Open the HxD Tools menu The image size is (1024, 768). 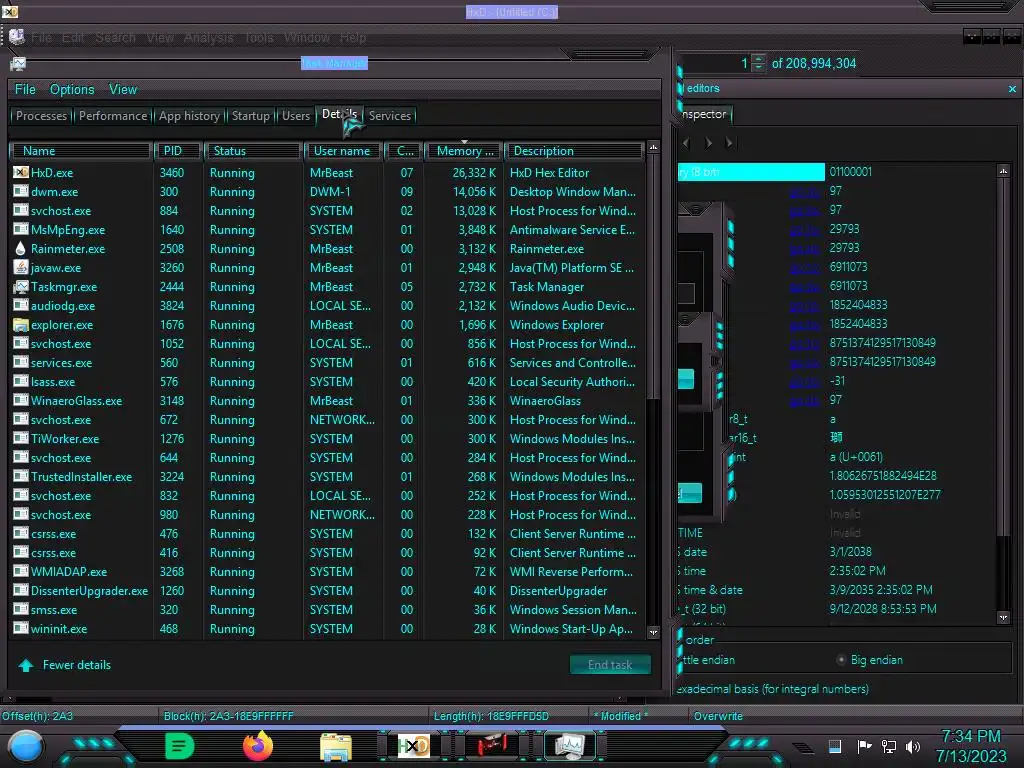point(259,38)
